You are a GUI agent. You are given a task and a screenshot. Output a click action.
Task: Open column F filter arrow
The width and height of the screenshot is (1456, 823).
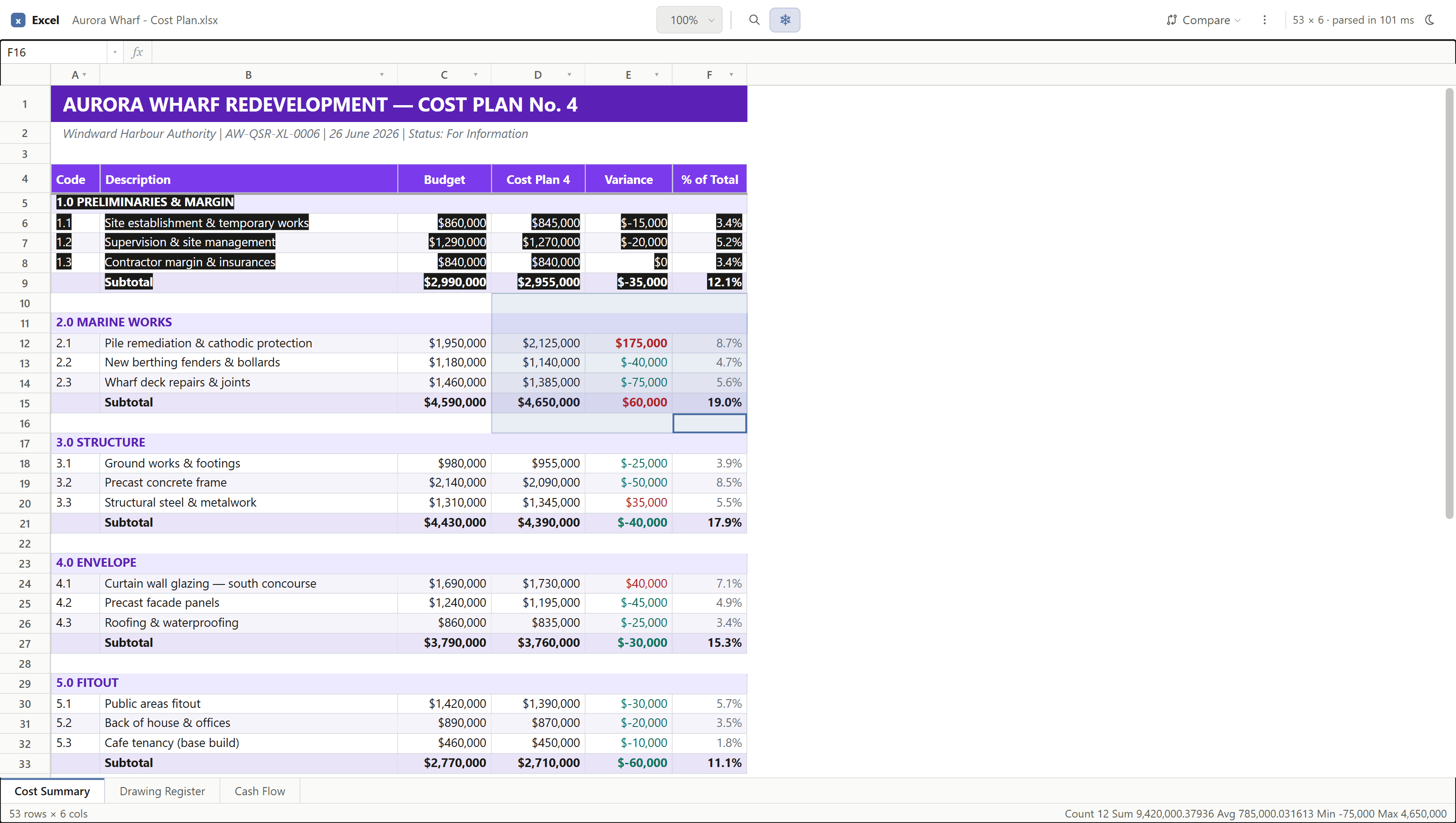click(731, 75)
